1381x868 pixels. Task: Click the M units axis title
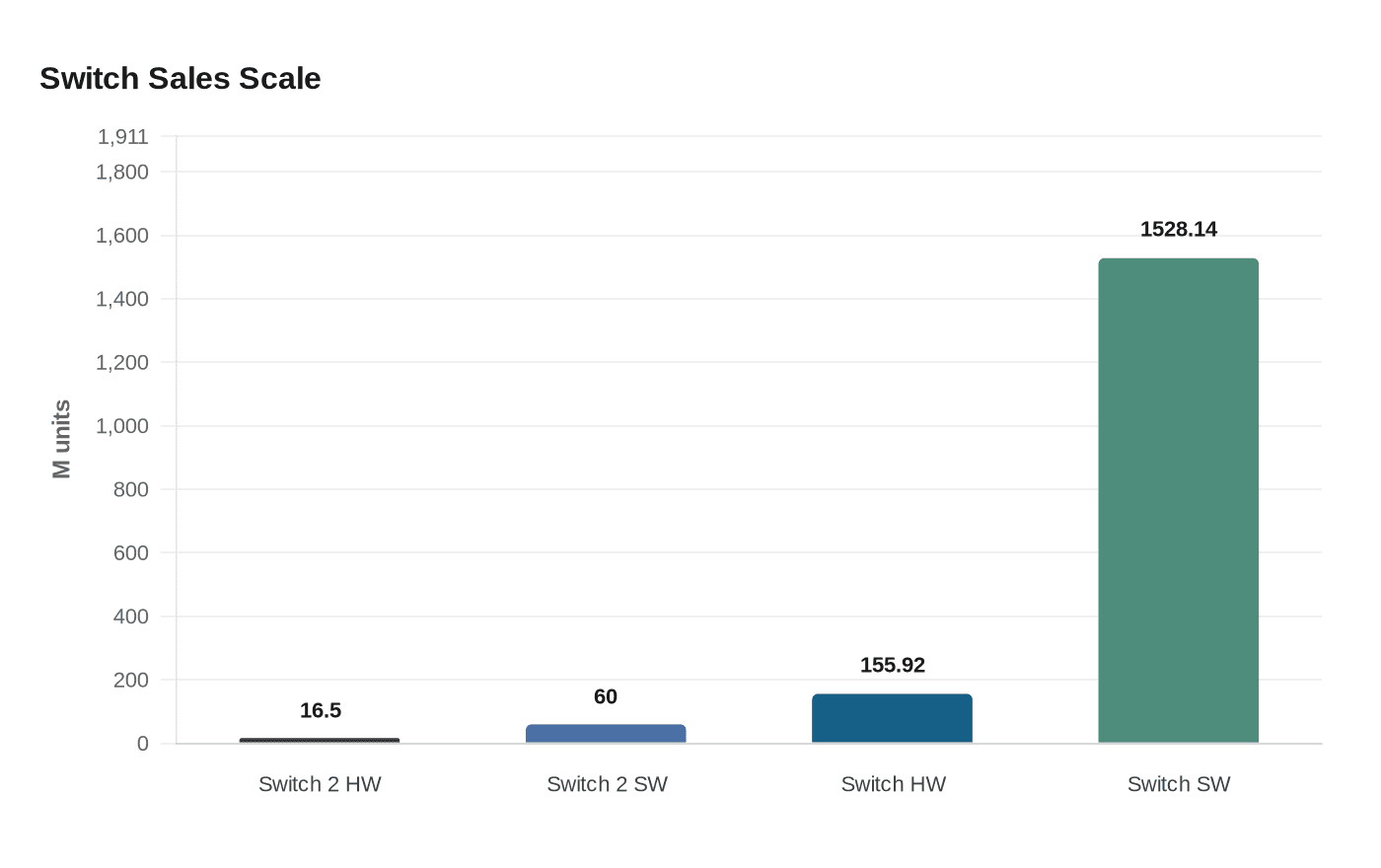(61, 439)
